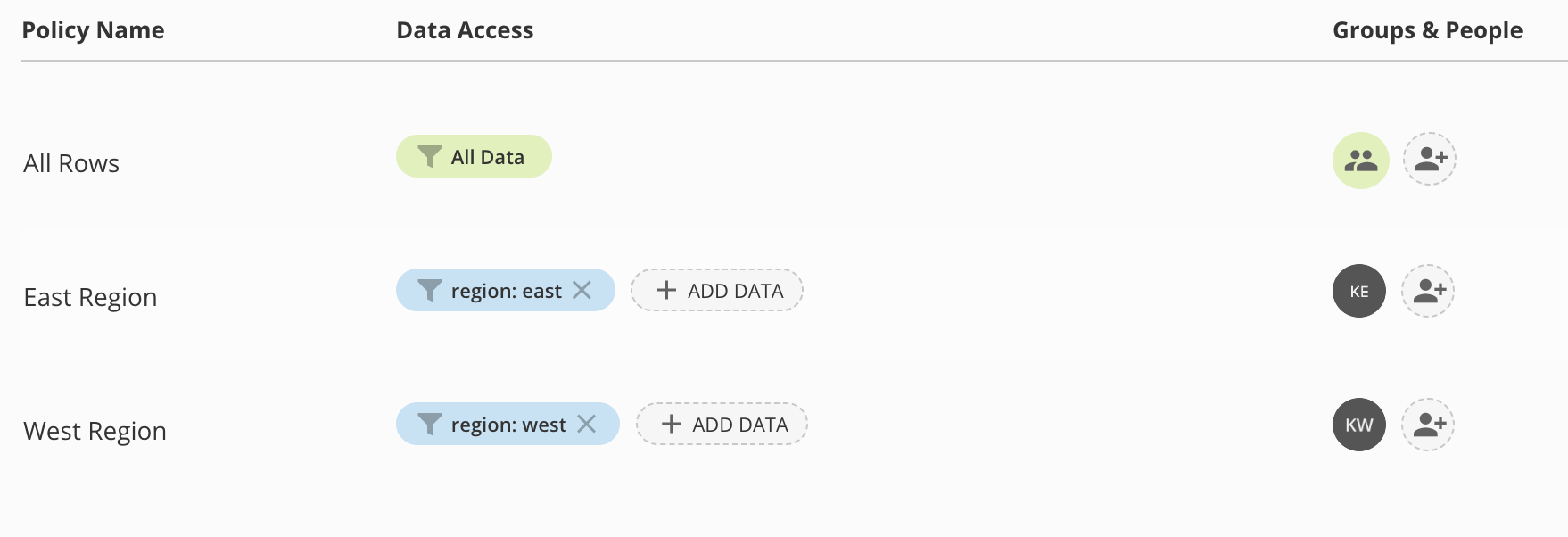This screenshot has width=1568, height=537.
Task: Click the All Data filter chip
Action: [x=474, y=156]
